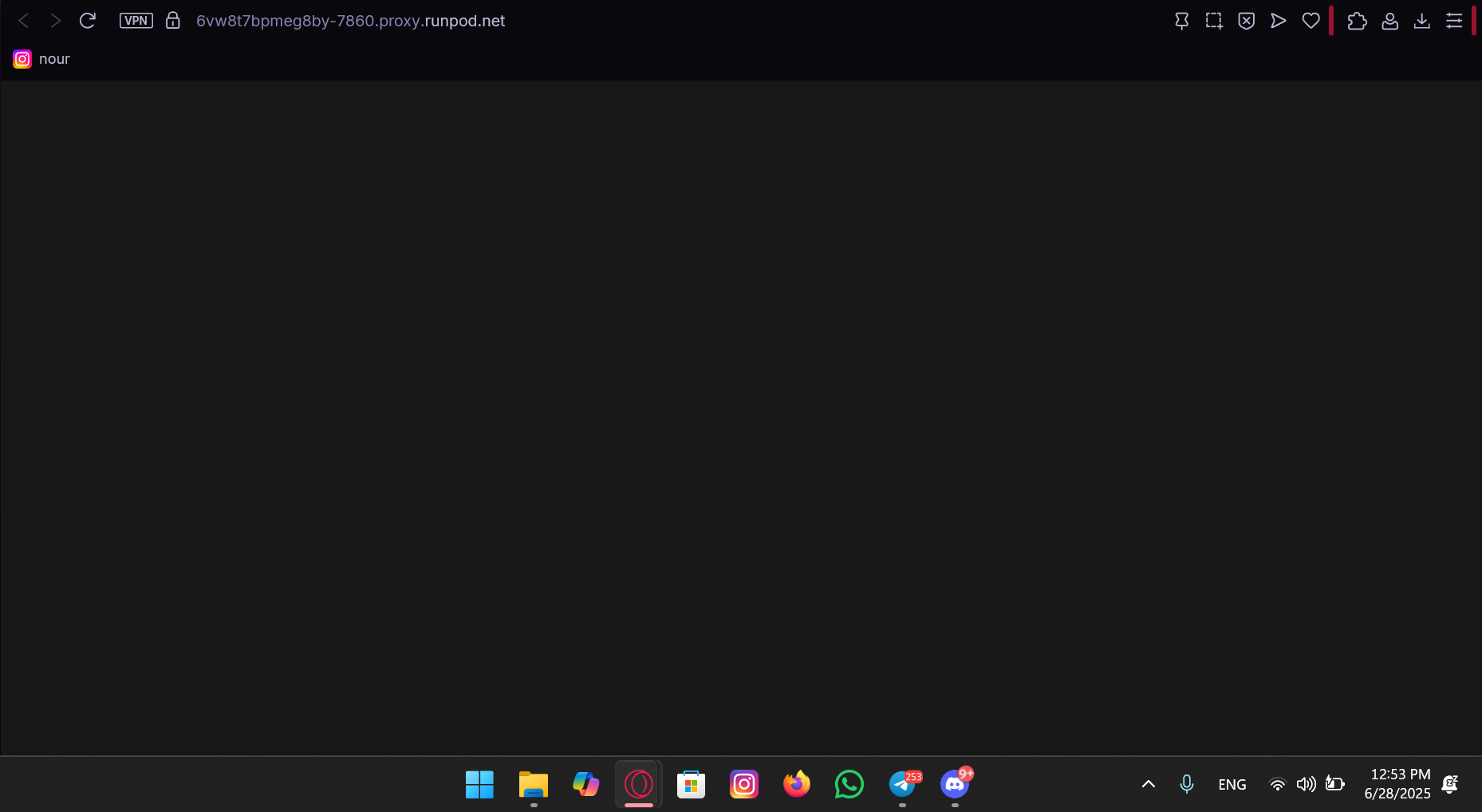Open the volume speaker control

tap(1306, 784)
